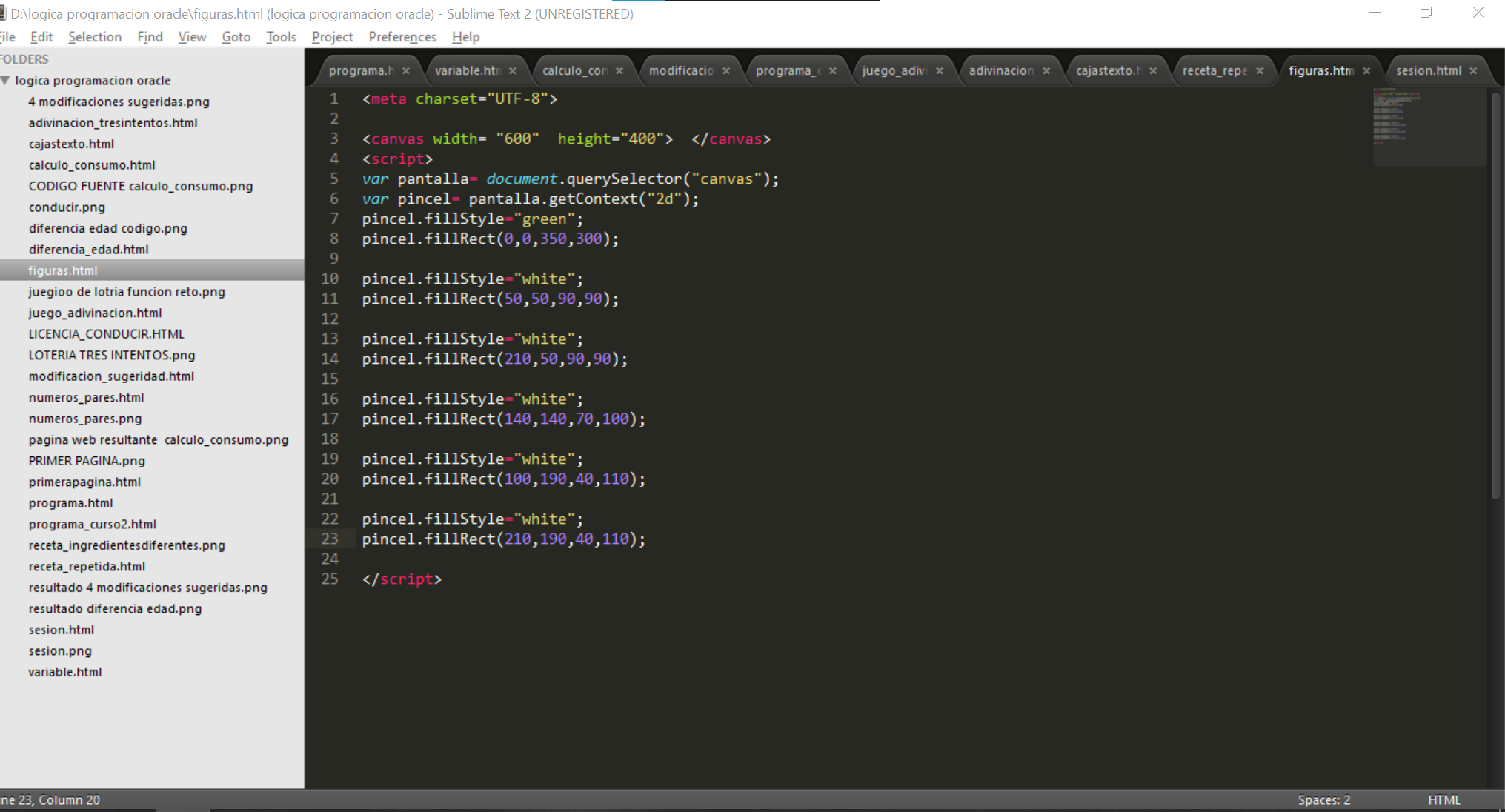Select PRIMER PAGINA.png file

point(87,461)
